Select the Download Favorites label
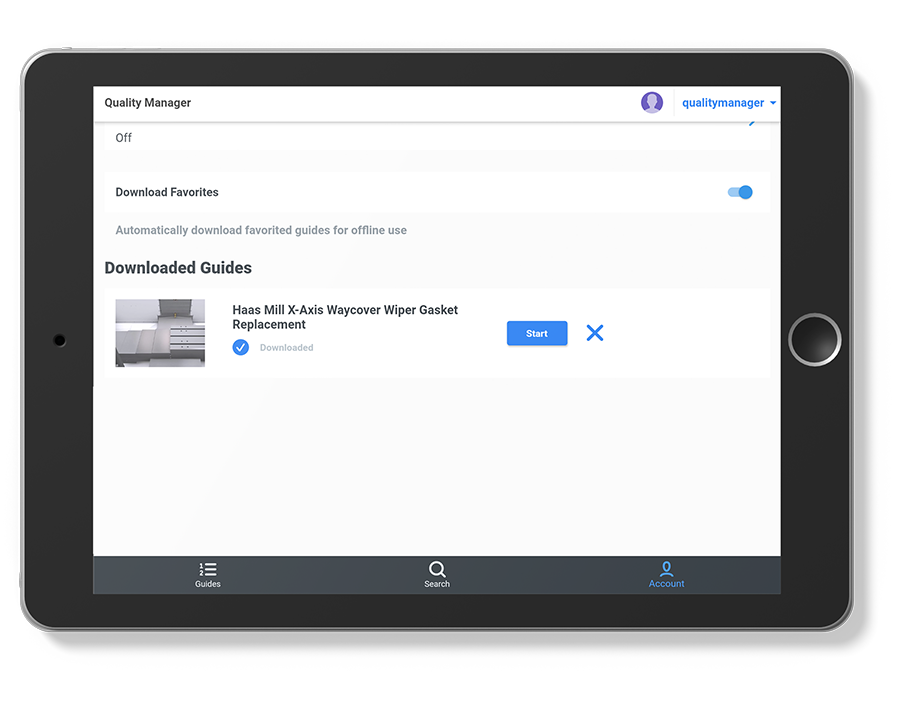The image size is (900, 717). click(x=167, y=192)
